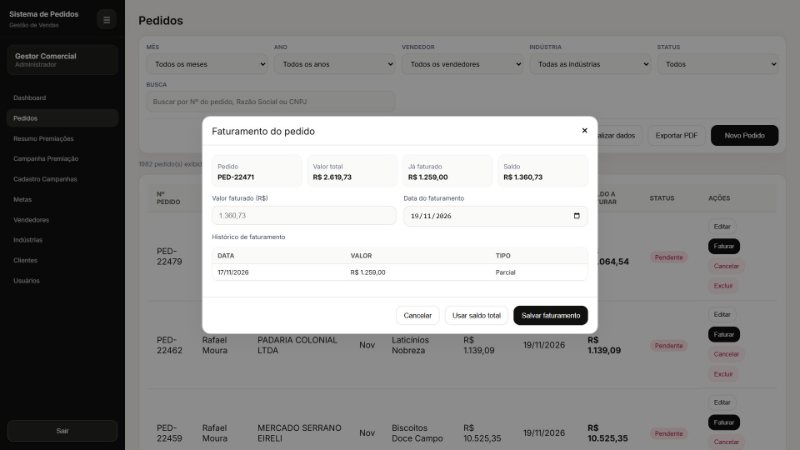Open the Vendedor dropdown filter
800x450 pixels.
pyautogui.click(x=462, y=64)
